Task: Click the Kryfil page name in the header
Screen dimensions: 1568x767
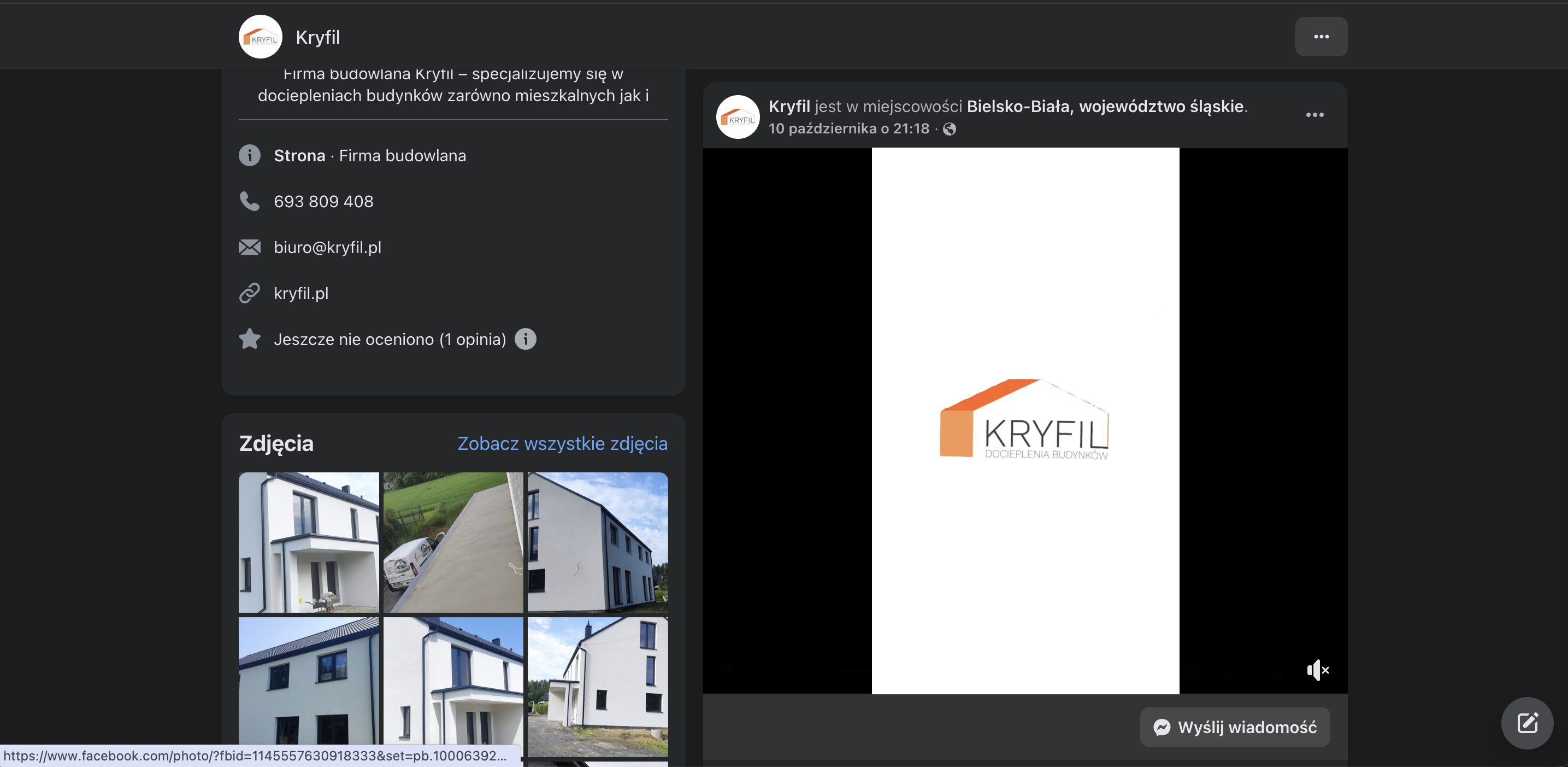Action: pyautogui.click(x=318, y=37)
